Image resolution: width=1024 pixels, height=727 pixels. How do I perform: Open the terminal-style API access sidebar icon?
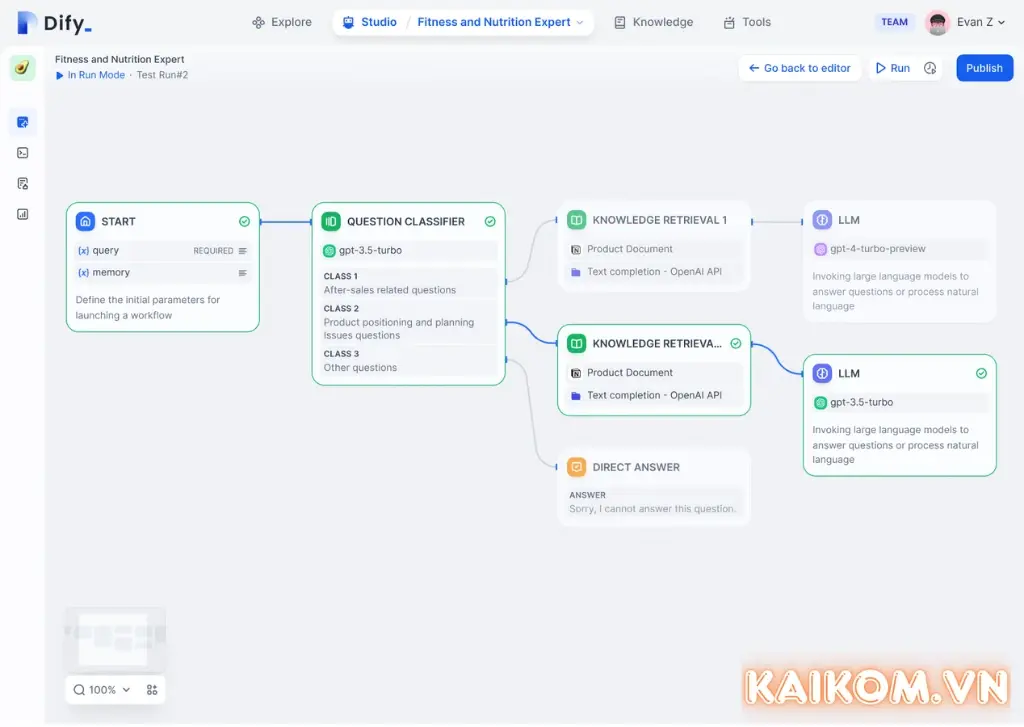coord(23,153)
